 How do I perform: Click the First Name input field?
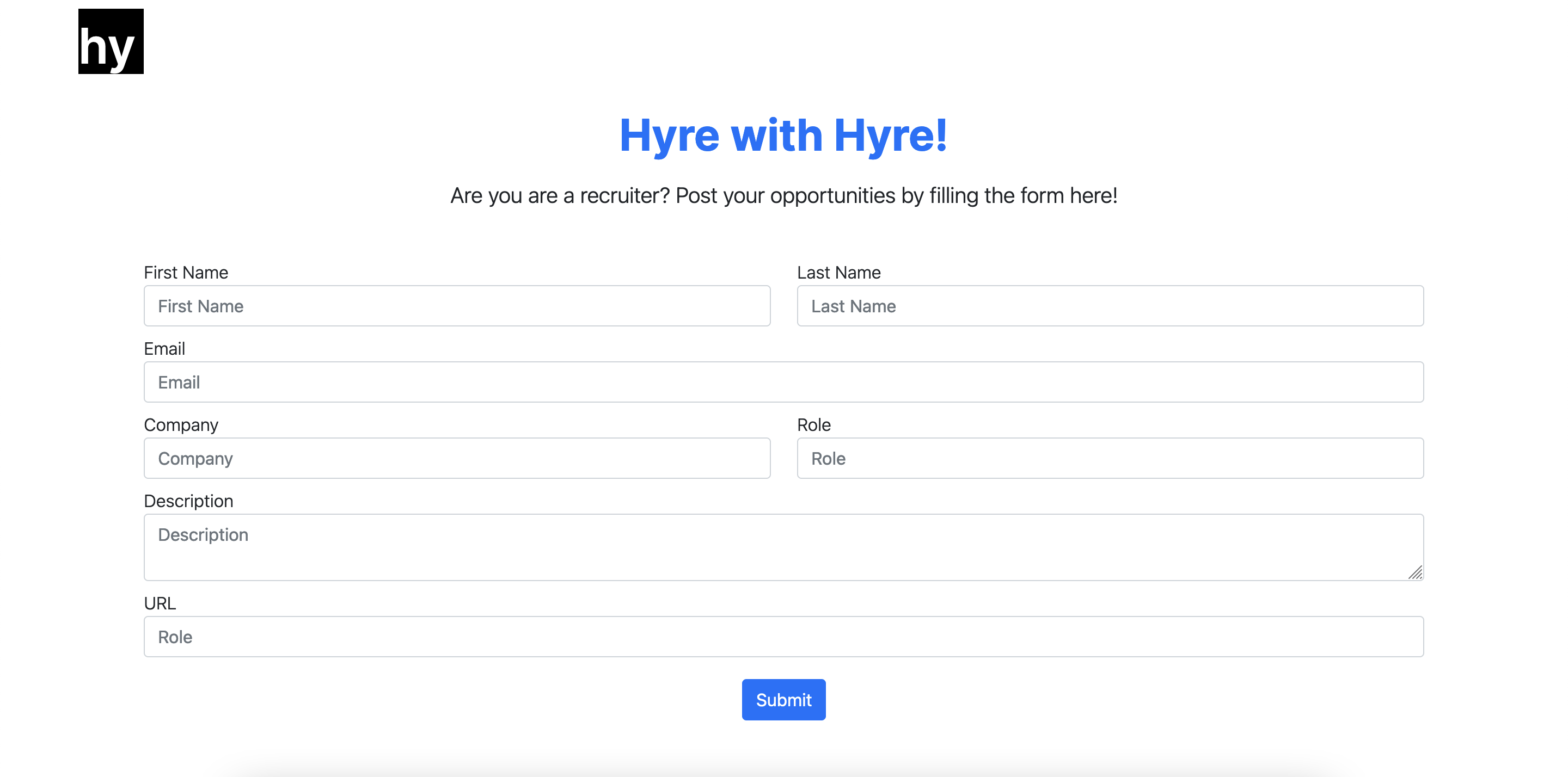(x=457, y=306)
